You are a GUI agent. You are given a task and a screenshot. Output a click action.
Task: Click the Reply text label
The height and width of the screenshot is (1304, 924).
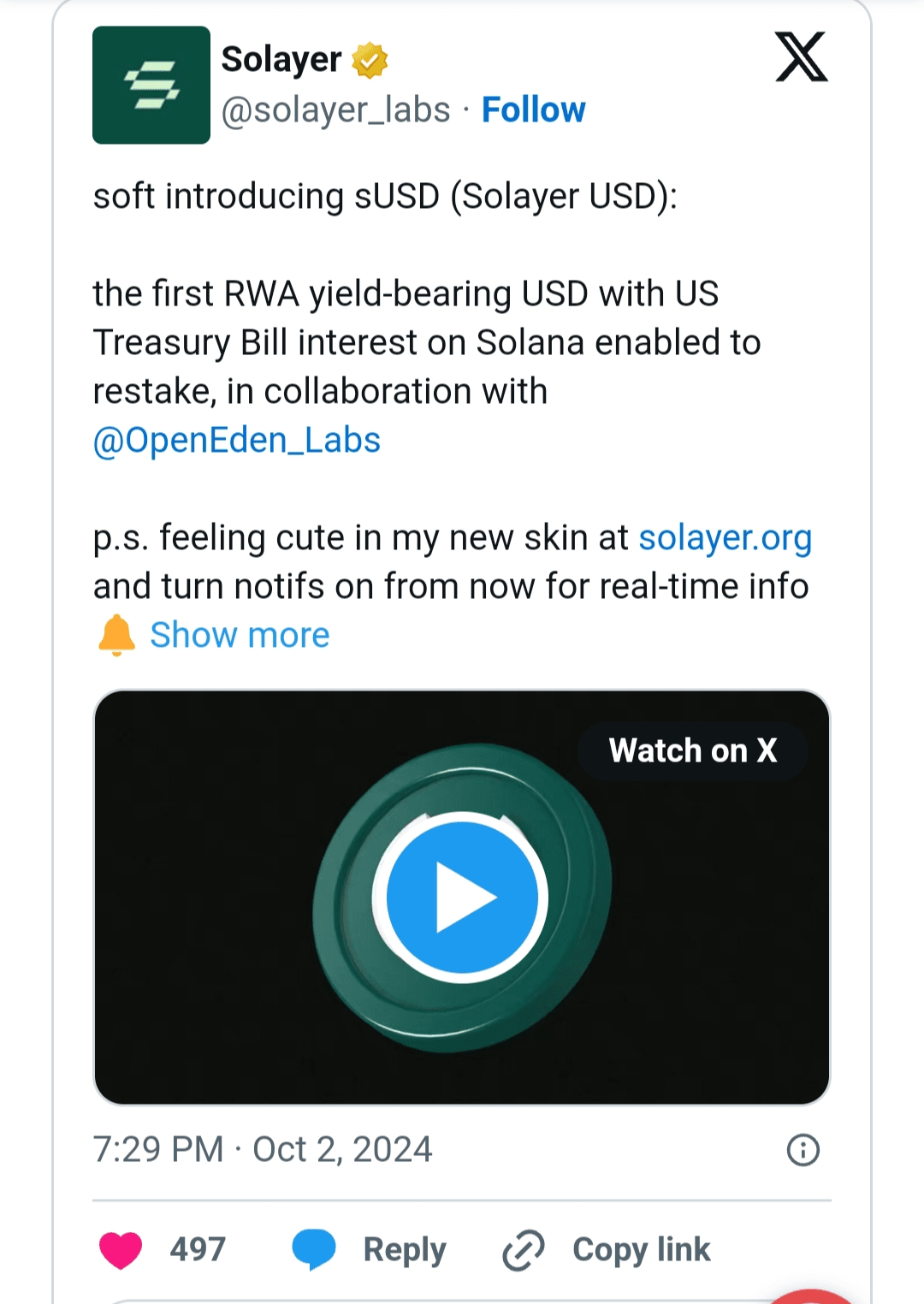pyautogui.click(x=405, y=1249)
